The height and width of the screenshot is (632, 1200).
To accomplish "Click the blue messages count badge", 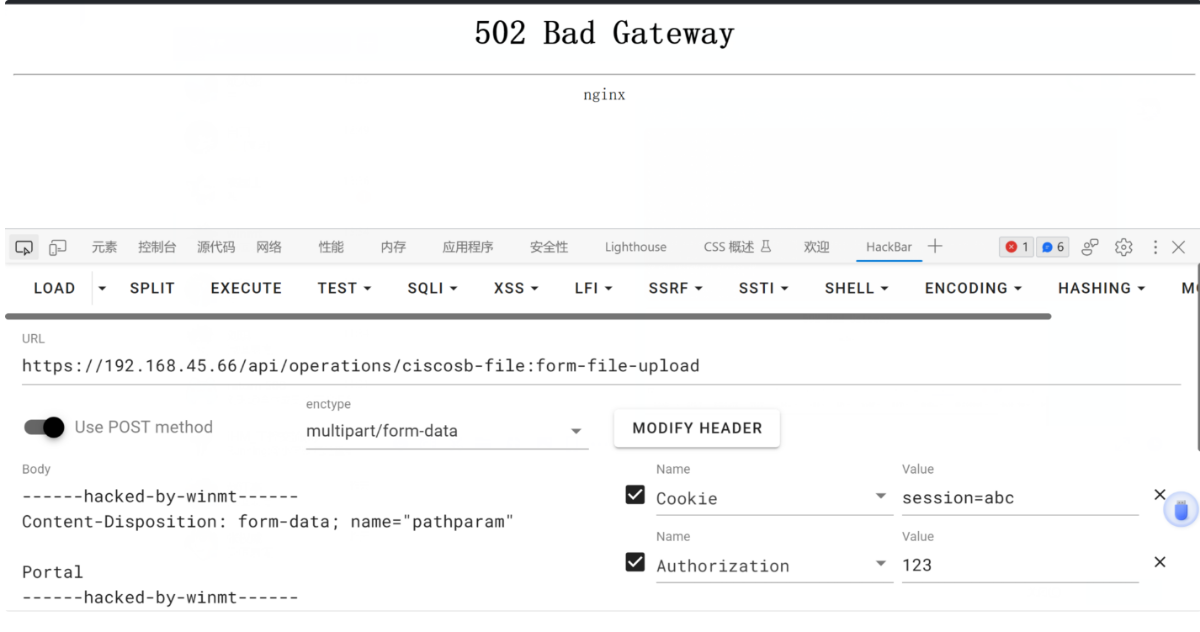I will (x=1053, y=247).
